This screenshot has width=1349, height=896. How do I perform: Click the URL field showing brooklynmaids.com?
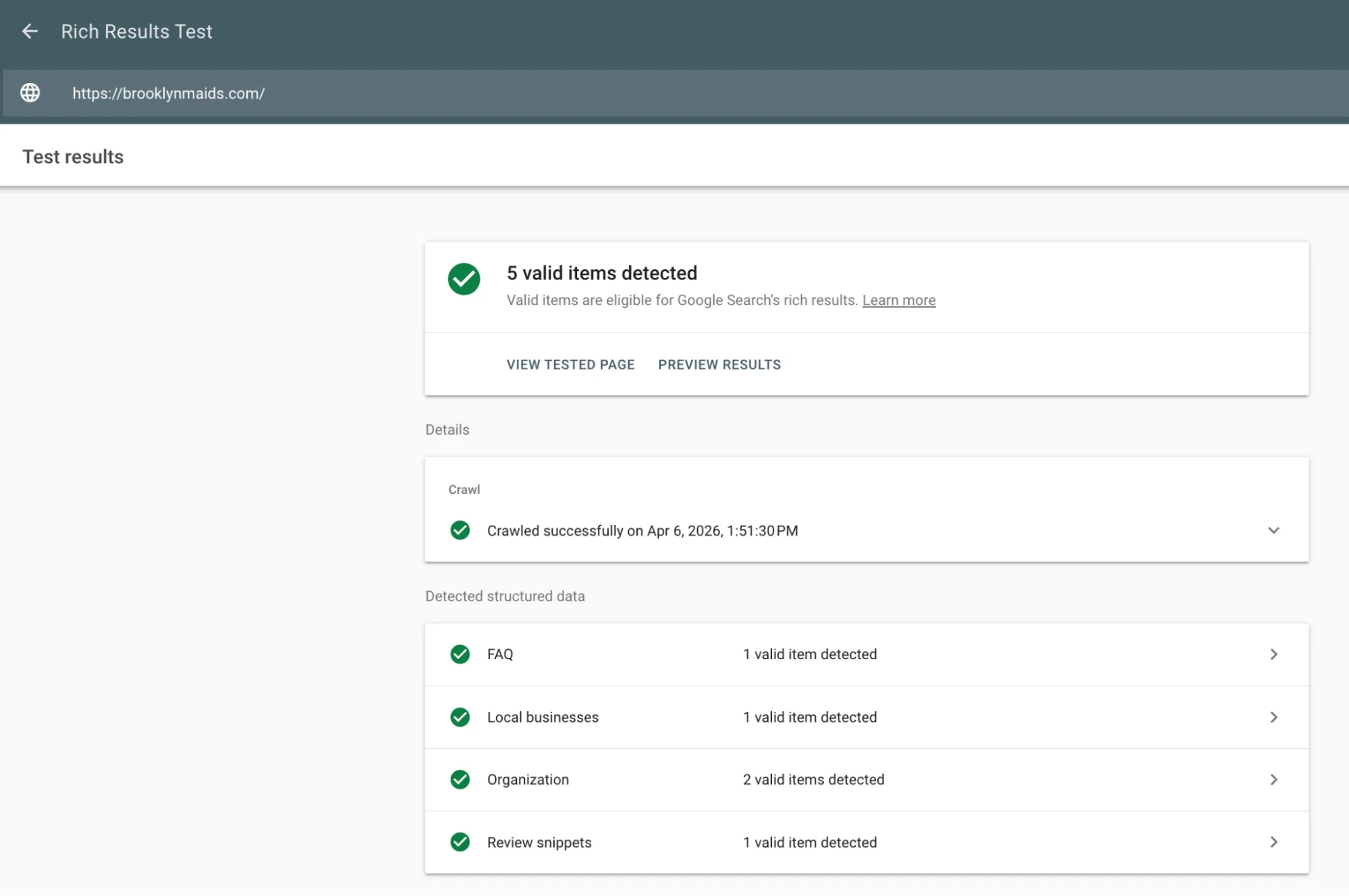pyautogui.click(x=168, y=93)
